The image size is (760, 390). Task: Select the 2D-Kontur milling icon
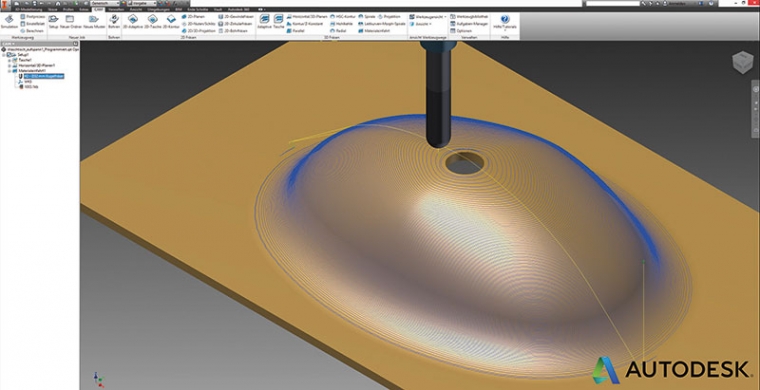point(171,21)
